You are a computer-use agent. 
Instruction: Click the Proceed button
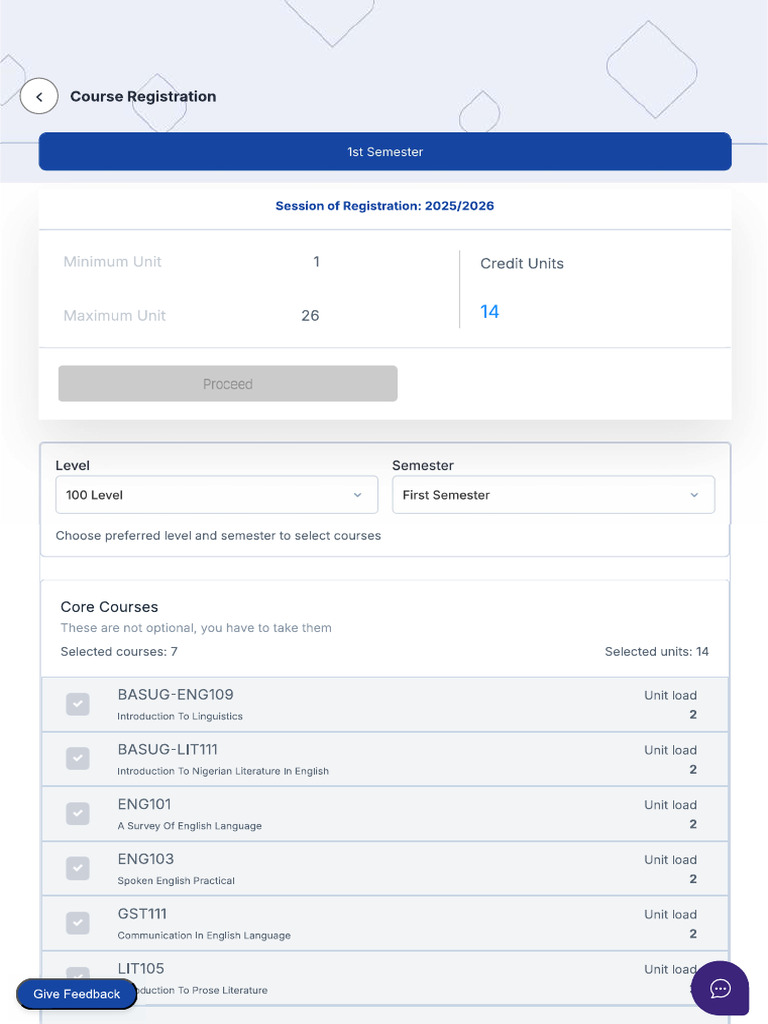[228, 384]
